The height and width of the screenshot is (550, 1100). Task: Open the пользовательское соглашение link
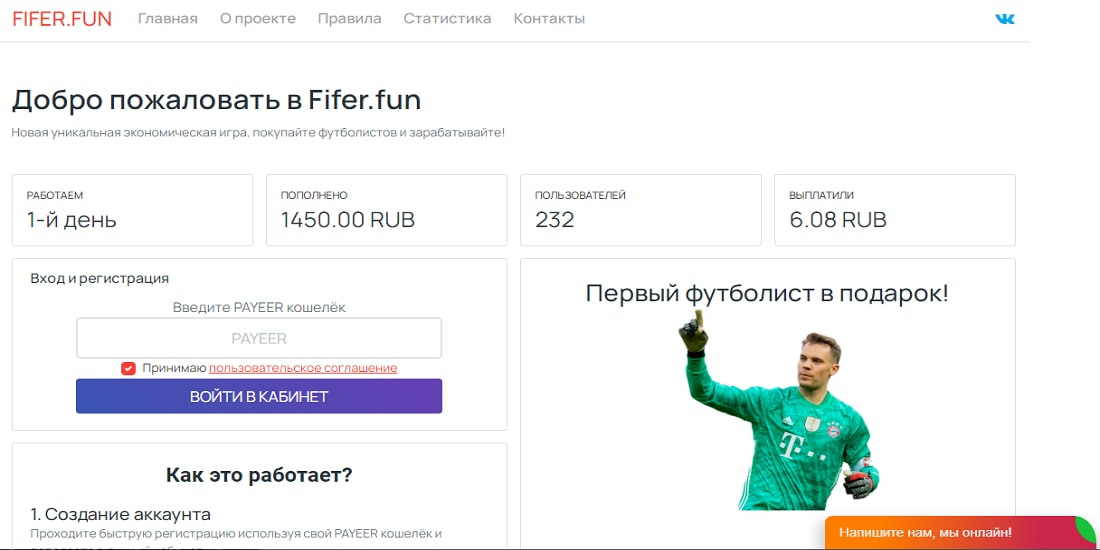(x=303, y=368)
